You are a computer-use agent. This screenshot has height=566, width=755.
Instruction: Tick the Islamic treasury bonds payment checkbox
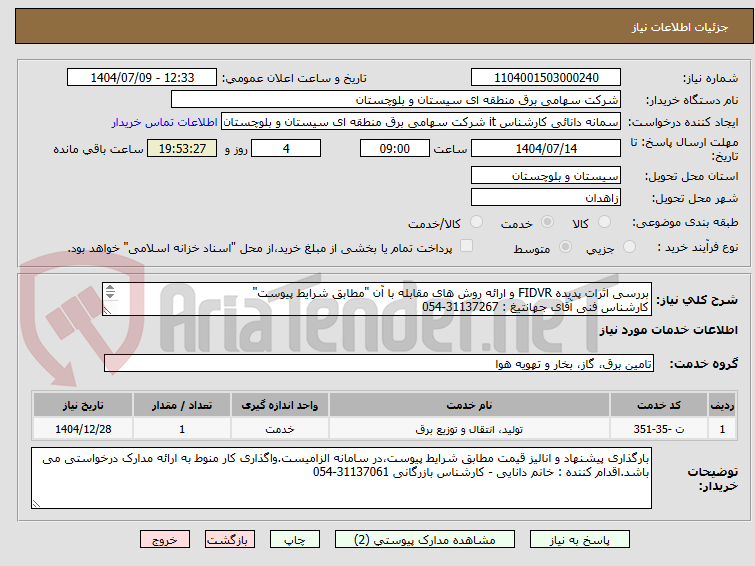(x=466, y=246)
